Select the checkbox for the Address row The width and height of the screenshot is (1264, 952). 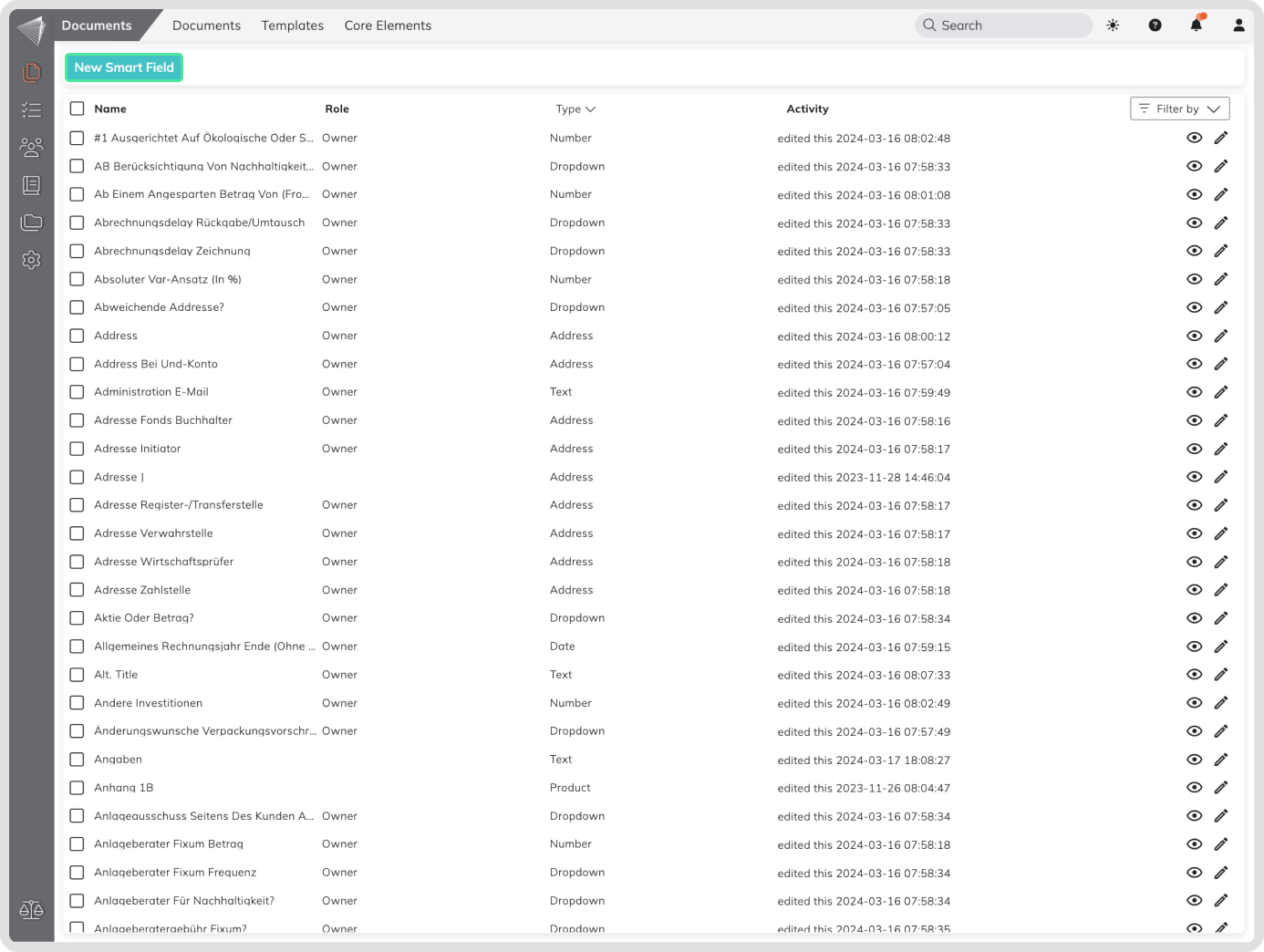(x=78, y=336)
